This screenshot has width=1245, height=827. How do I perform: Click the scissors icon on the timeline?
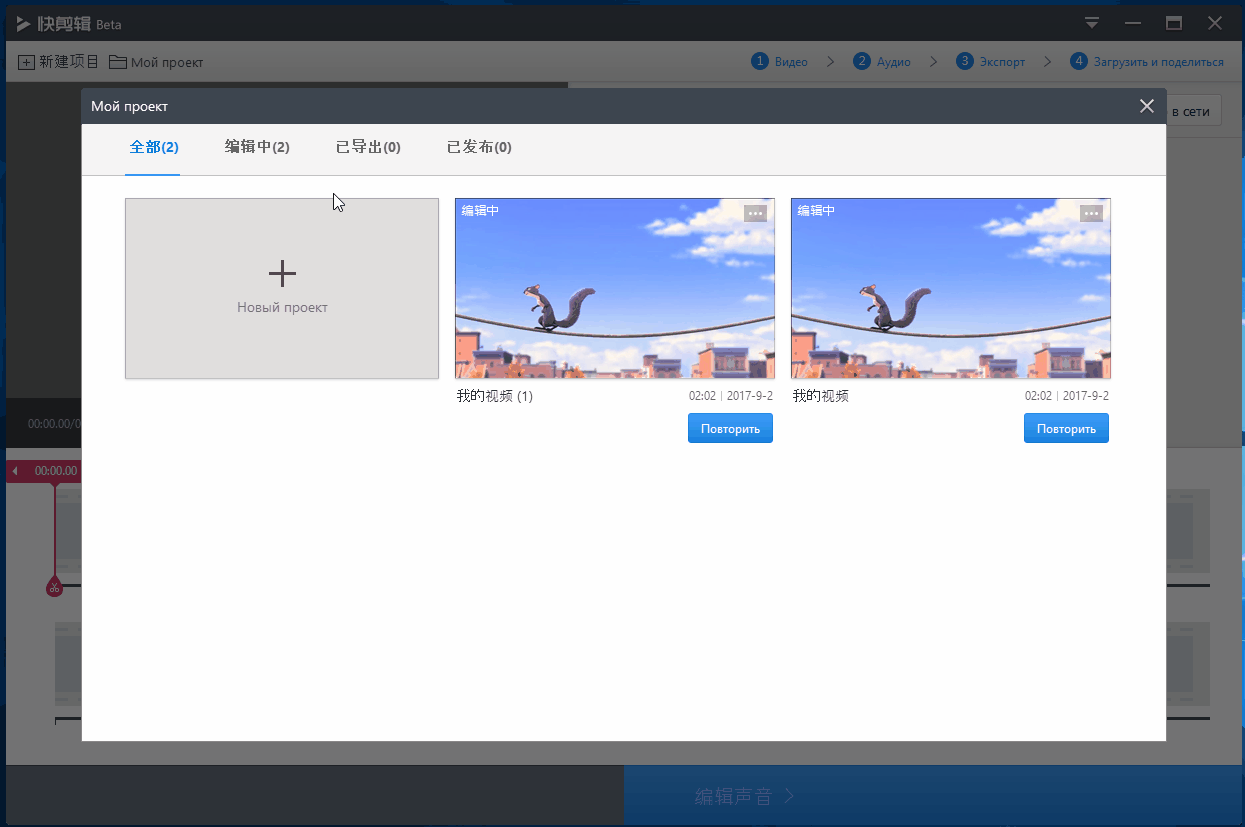(54, 587)
